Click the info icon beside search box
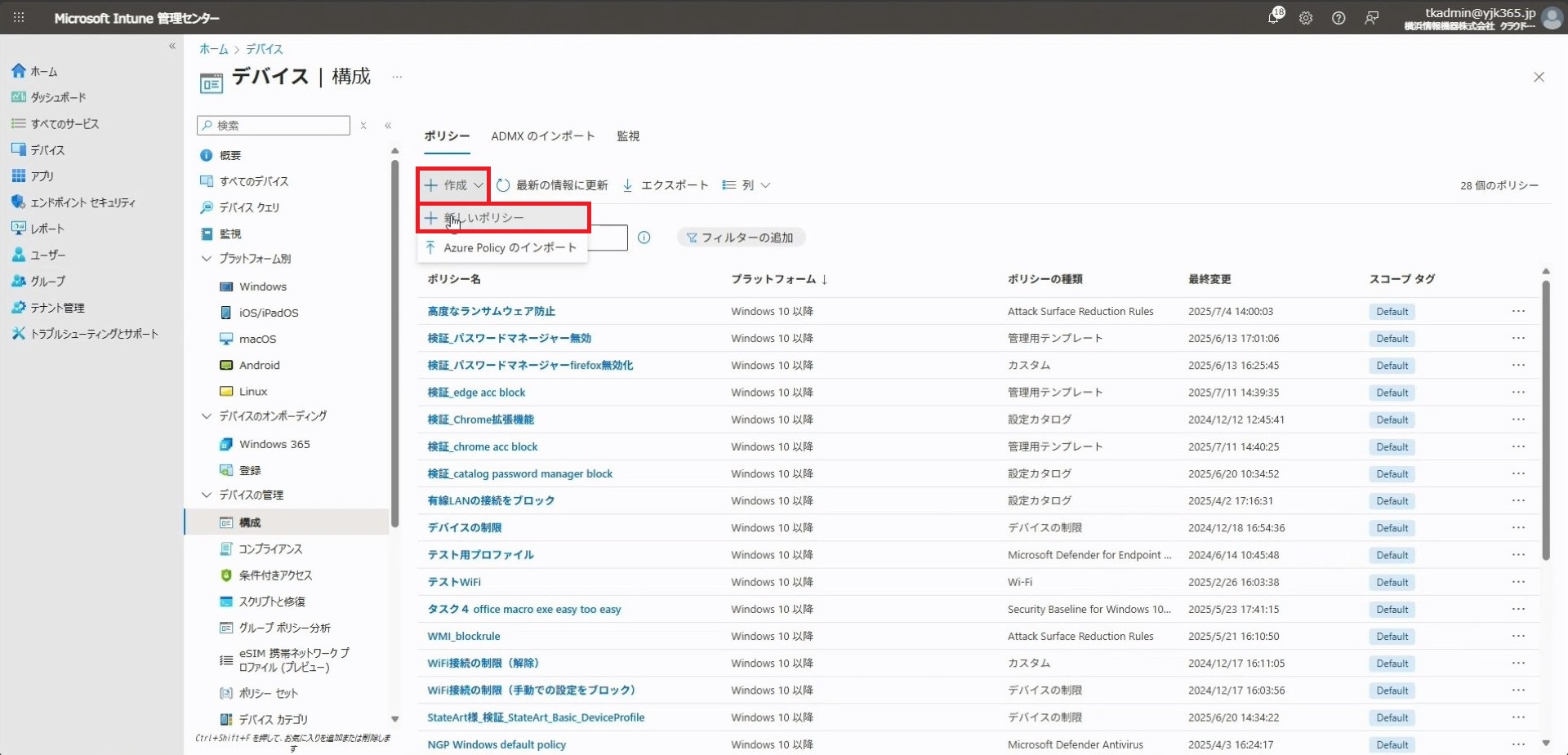The width and height of the screenshot is (1568, 755). (x=644, y=238)
